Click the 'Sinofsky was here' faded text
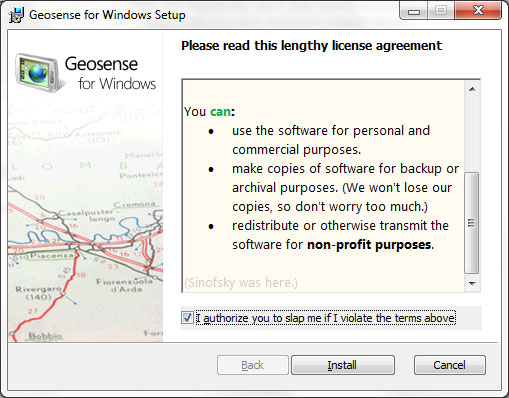 click(x=241, y=283)
